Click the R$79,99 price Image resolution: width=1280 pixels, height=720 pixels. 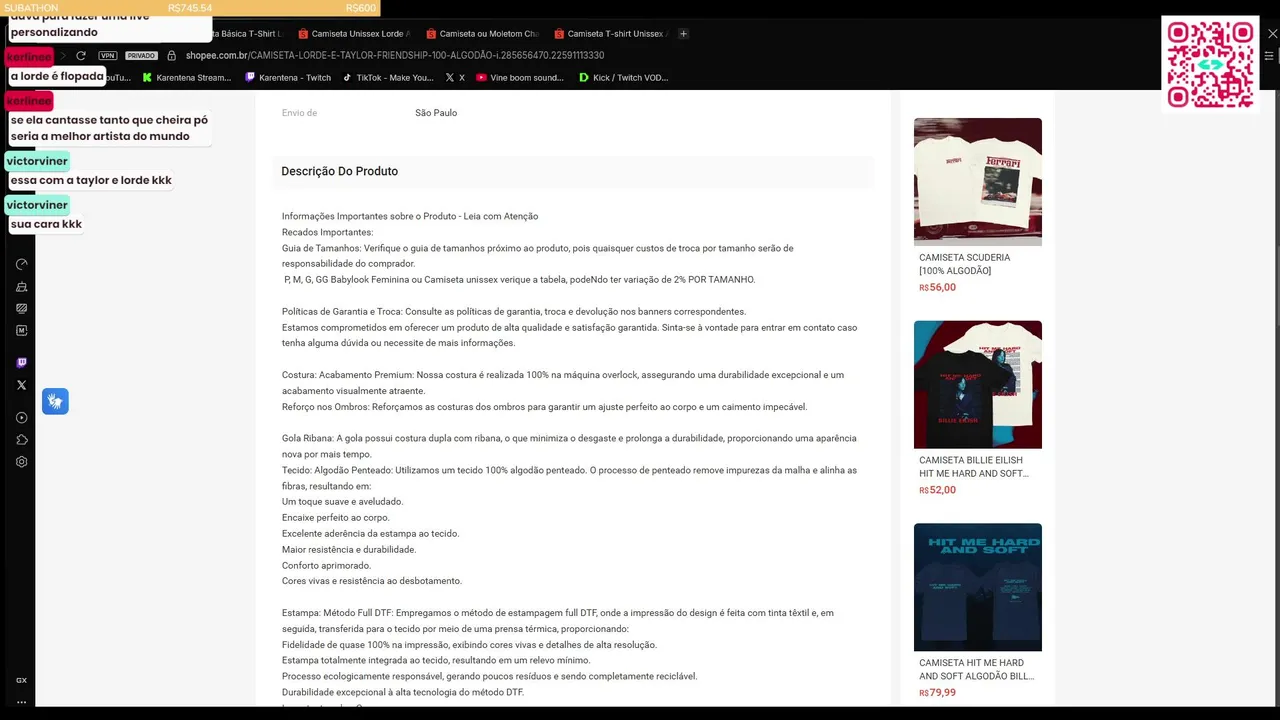tap(938, 692)
